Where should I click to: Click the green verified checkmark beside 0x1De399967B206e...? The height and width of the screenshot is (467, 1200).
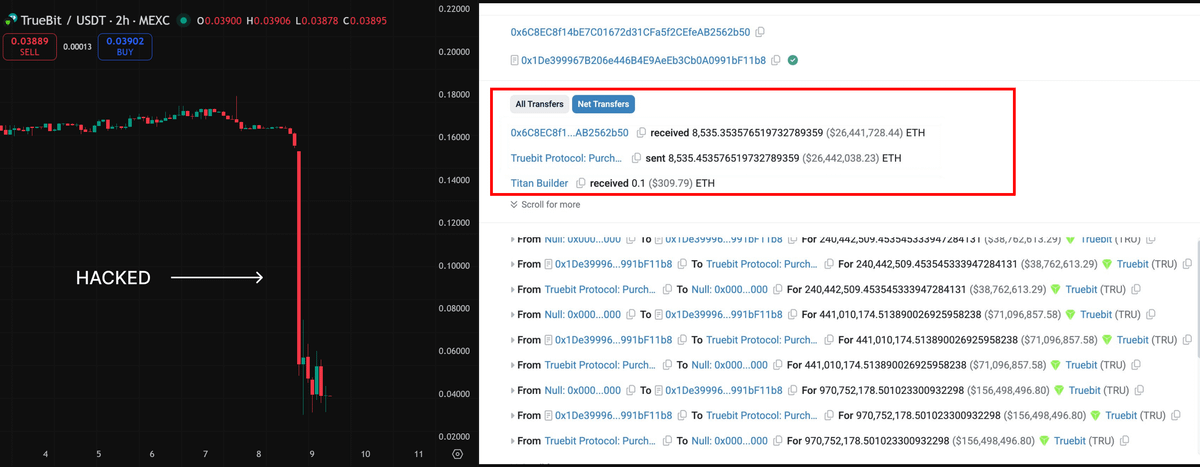(793, 60)
